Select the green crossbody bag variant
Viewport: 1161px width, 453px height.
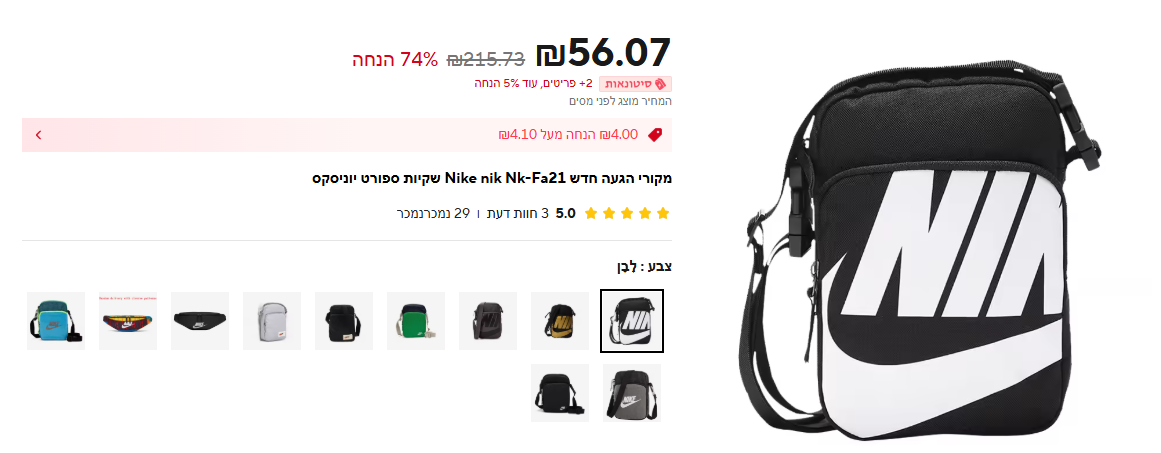[416, 321]
